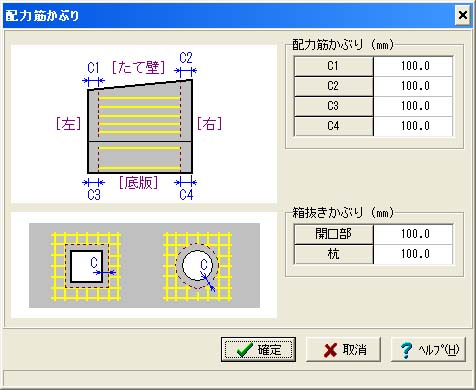
Task: Close the 配力筋かぶり dialog window
Action: (462, 15)
